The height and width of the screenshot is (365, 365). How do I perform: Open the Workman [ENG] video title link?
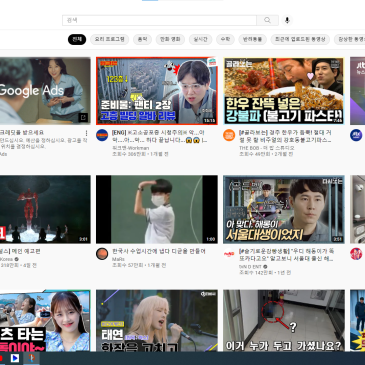(158, 136)
